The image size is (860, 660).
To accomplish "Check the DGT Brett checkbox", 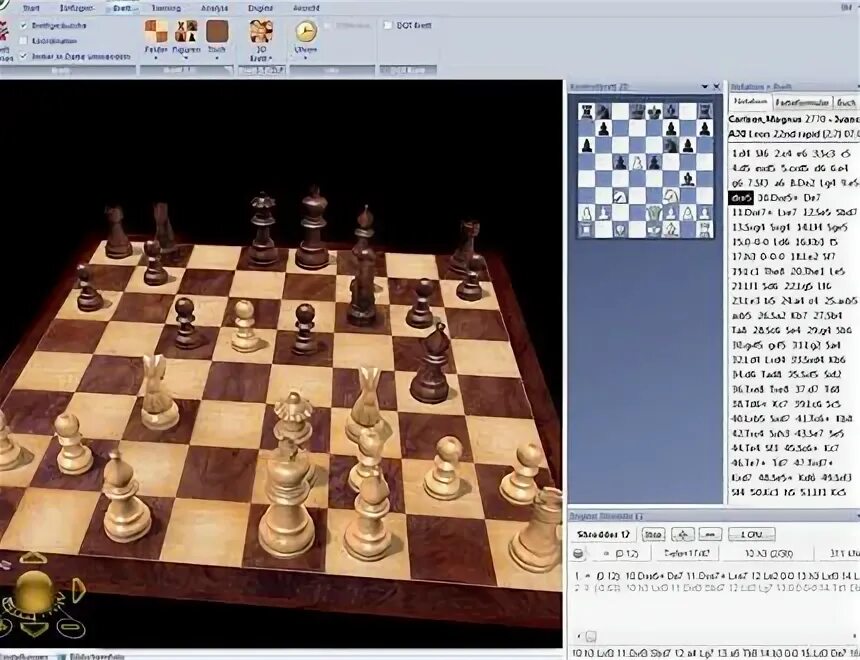I will pyautogui.click(x=387, y=24).
